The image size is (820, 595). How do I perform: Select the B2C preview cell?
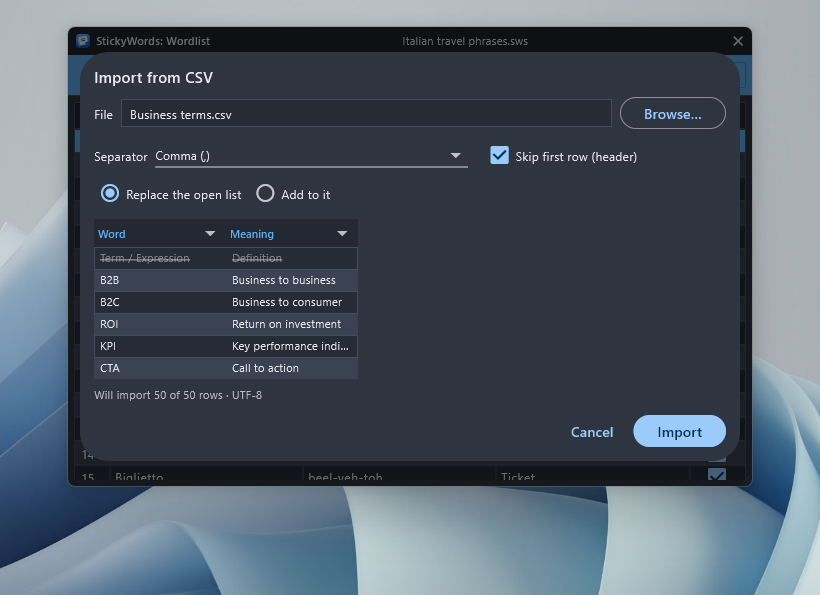(x=161, y=302)
